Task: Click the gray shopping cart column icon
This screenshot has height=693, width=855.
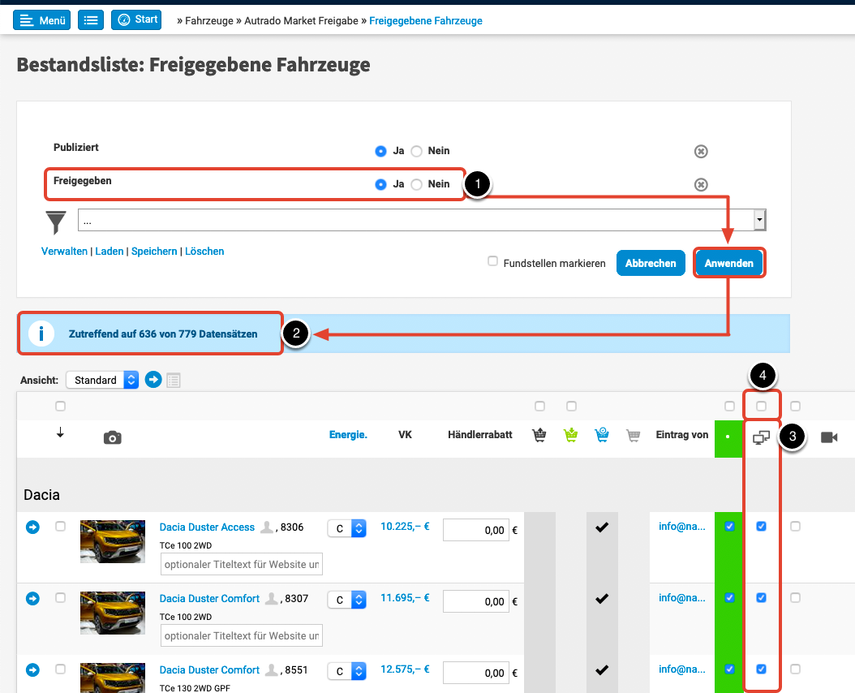Action: click(x=632, y=436)
